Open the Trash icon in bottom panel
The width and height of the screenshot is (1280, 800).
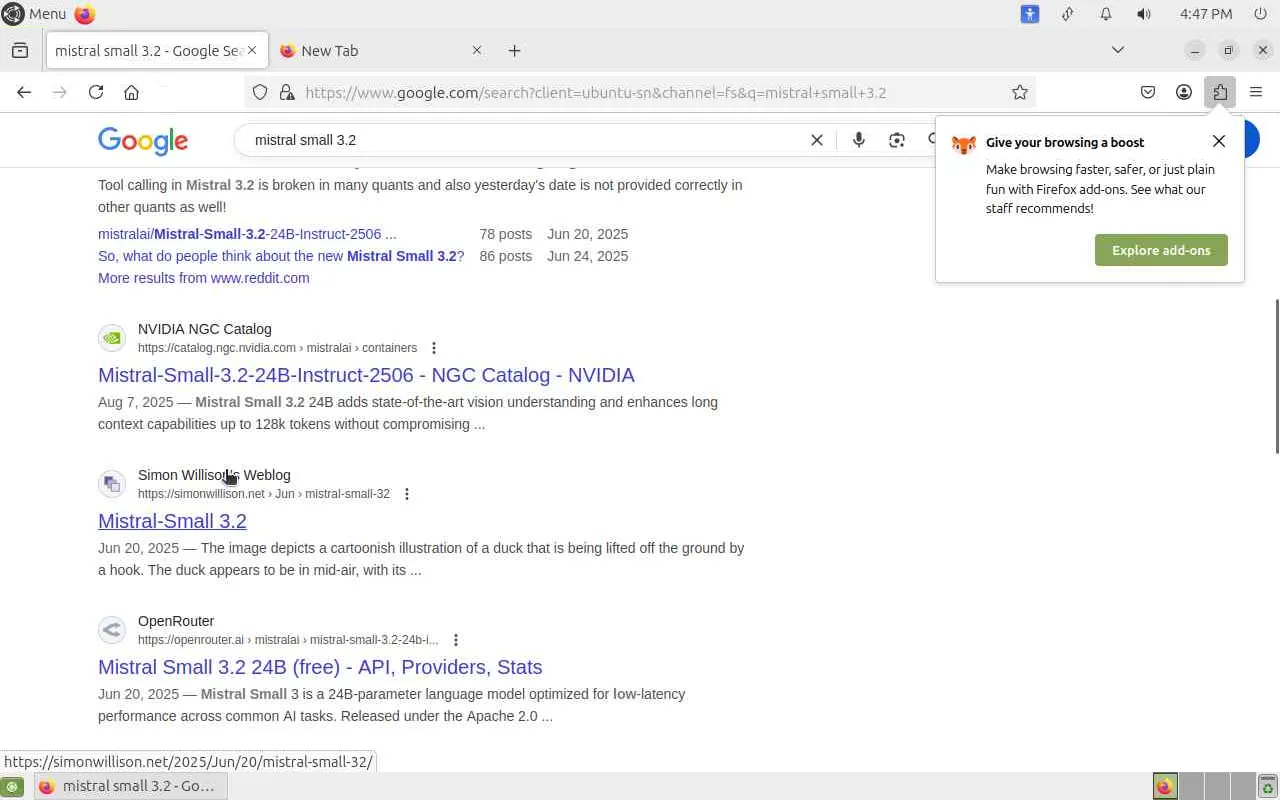click(x=1267, y=787)
